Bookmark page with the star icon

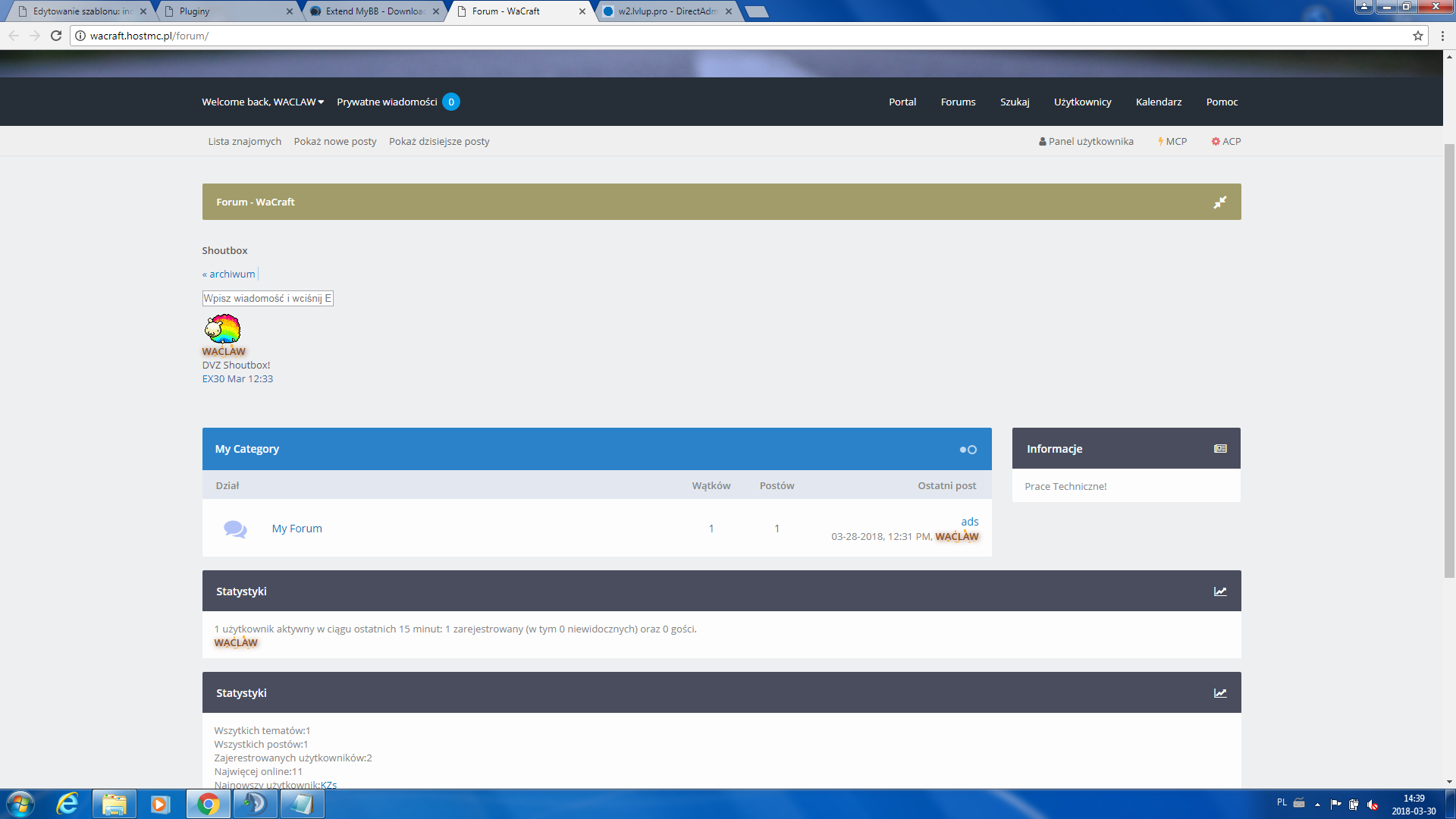tap(1417, 36)
